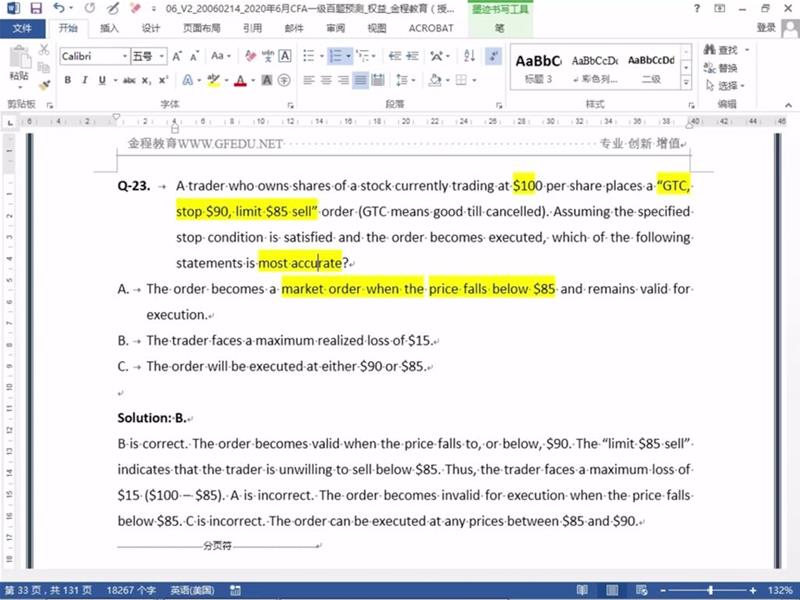Apply the 标题 3 heading style
Viewport: 800px width, 600px height.
[538, 68]
